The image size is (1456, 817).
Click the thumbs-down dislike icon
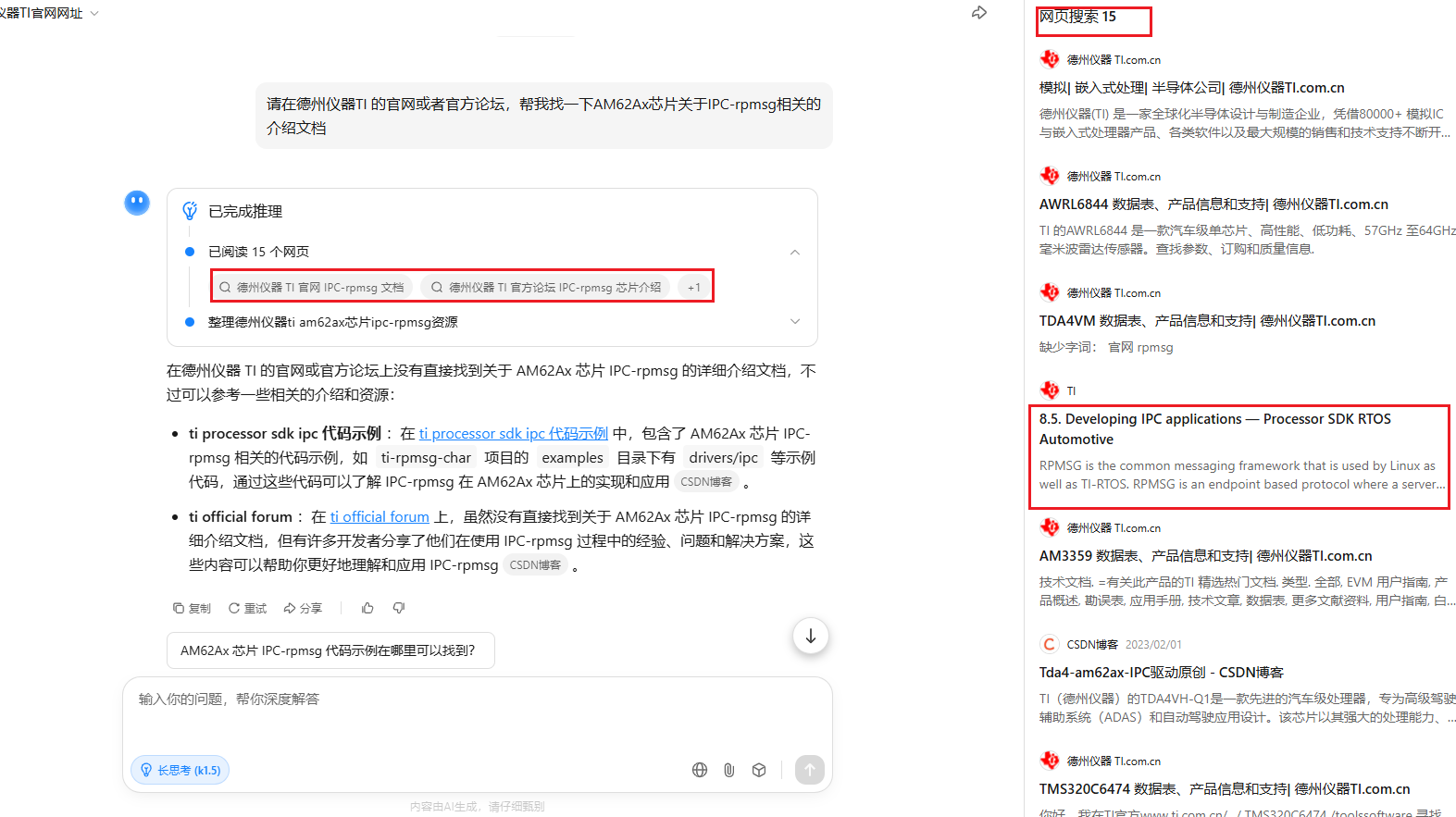(x=399, y=608)
